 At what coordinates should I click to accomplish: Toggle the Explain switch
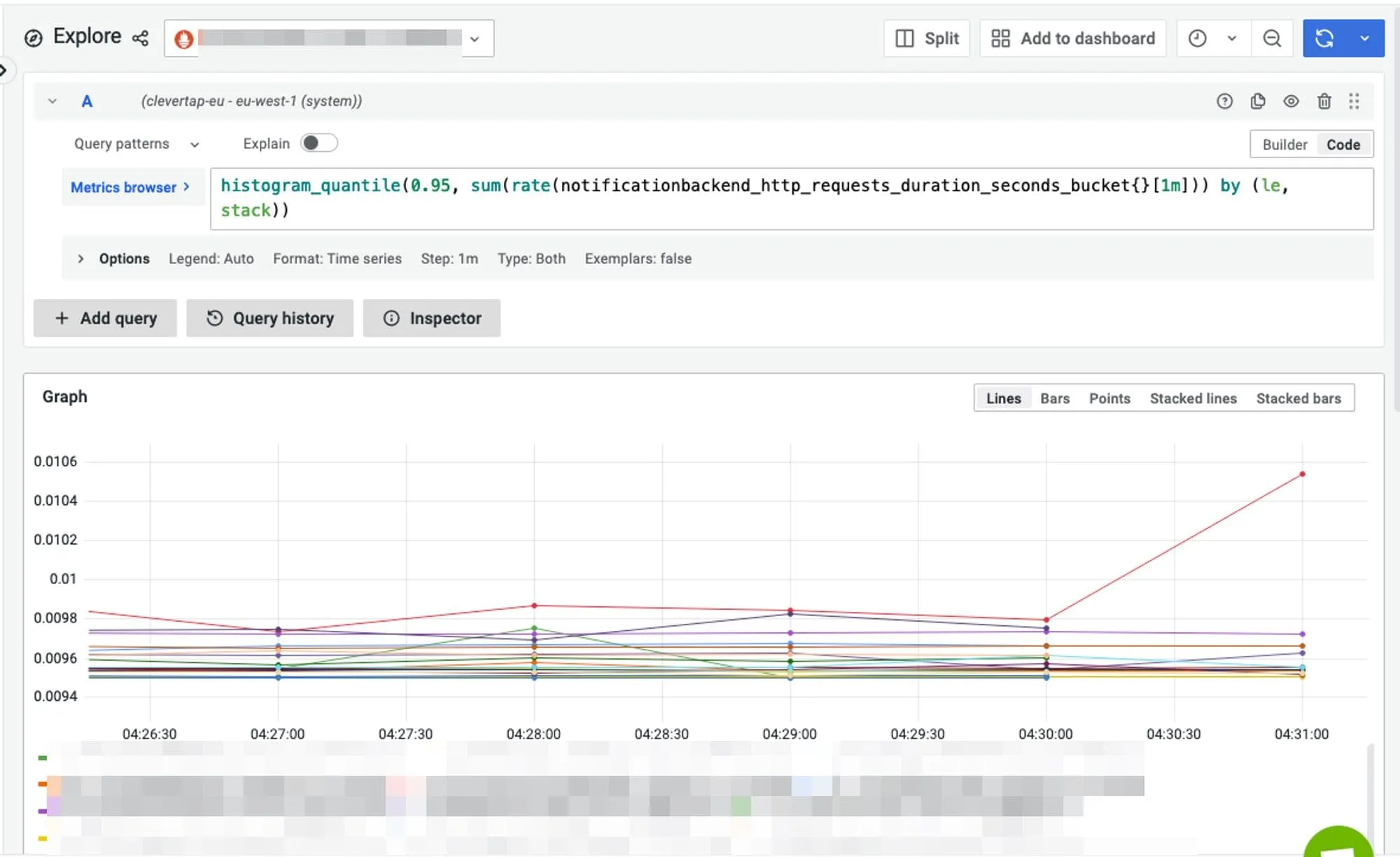pyautogui.click(x=318, y=143)
